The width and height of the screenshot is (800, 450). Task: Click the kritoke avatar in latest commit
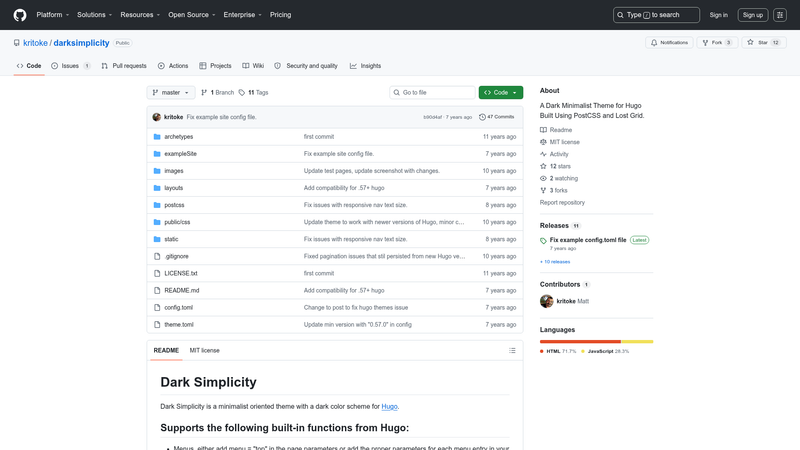click(x=157, y=117)
